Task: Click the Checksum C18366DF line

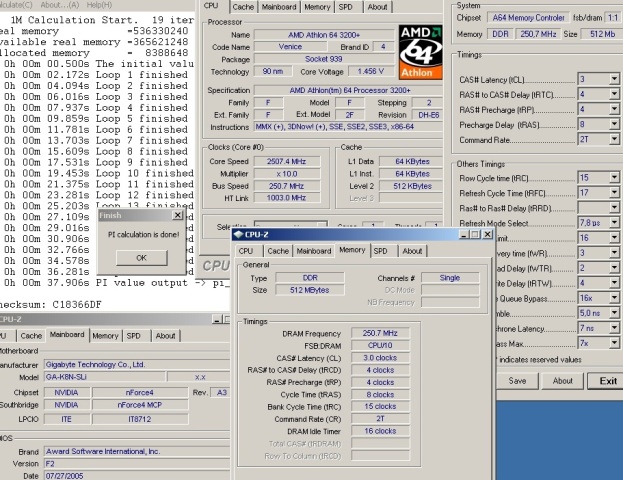Action: [51, 305]
